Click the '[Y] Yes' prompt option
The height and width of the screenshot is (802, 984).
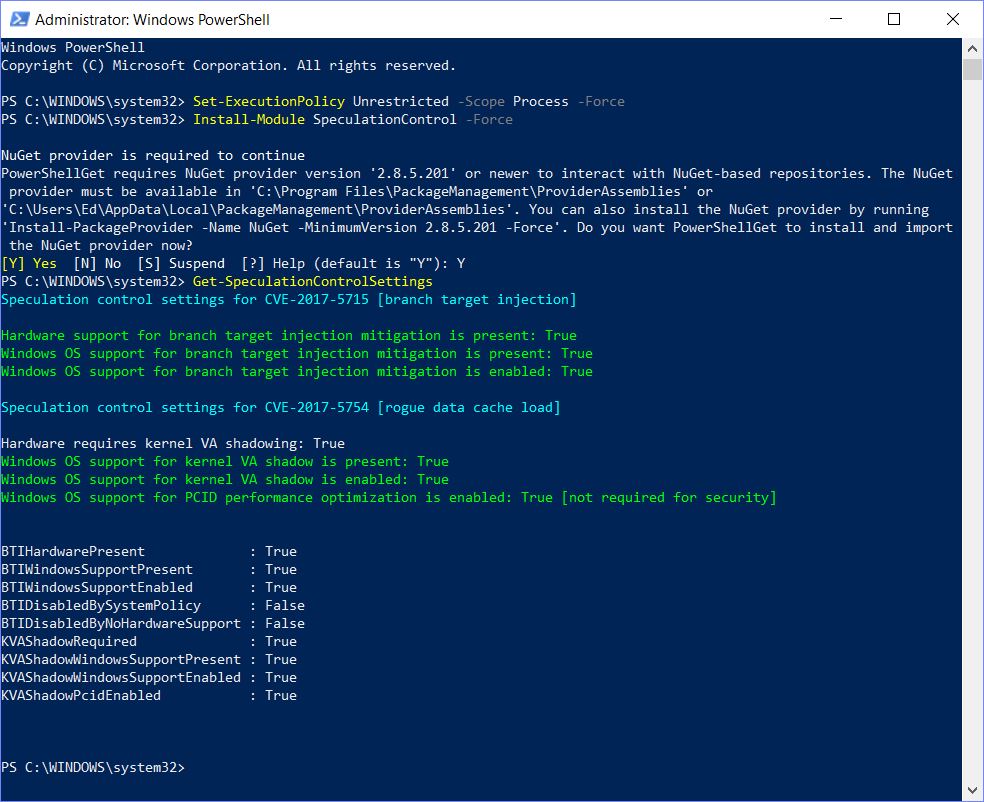[29, 264]
